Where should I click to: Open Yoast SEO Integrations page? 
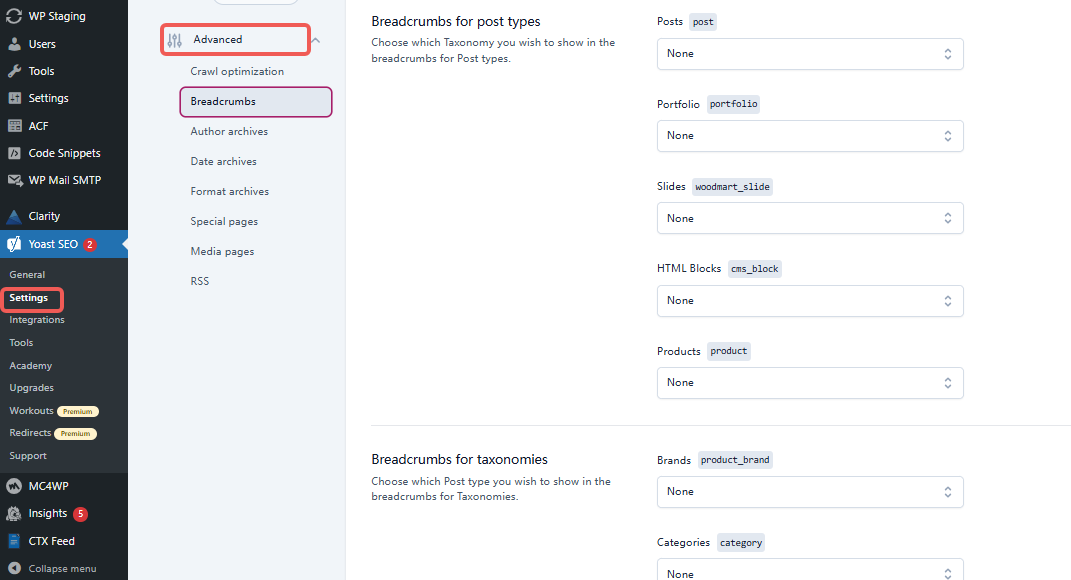[x=37, y=319]
